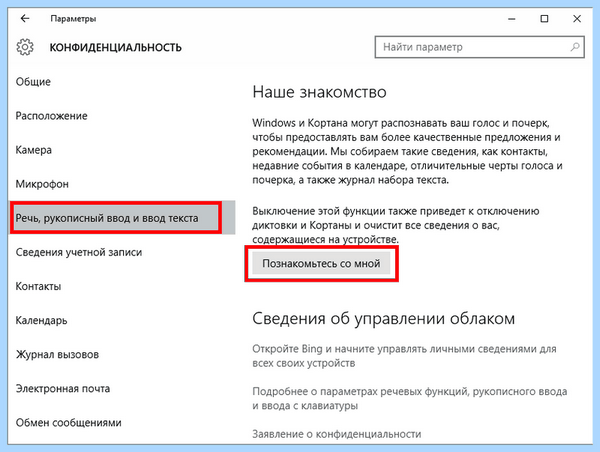Screen dimensions: 600x452
Task: Open the Камера section
Action: pyautogui.click(x=34, y=150)
